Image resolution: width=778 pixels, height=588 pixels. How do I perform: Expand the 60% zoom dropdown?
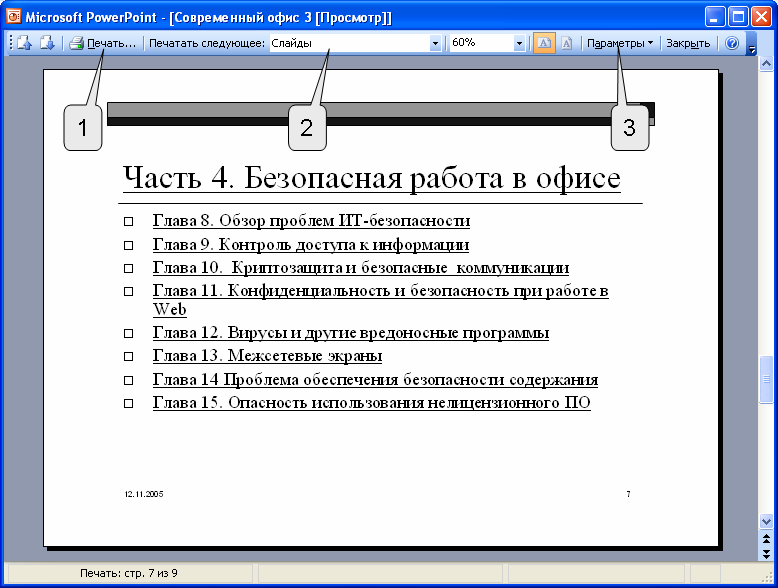point(519,43)
